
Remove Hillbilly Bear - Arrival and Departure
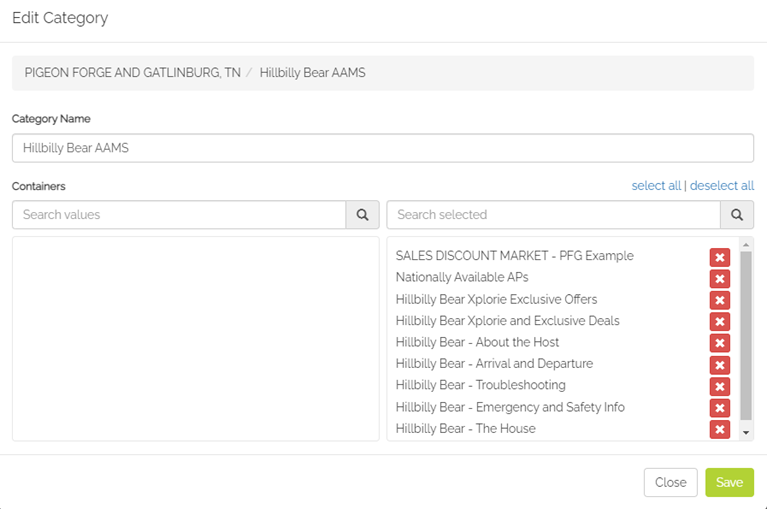[720, 365]
